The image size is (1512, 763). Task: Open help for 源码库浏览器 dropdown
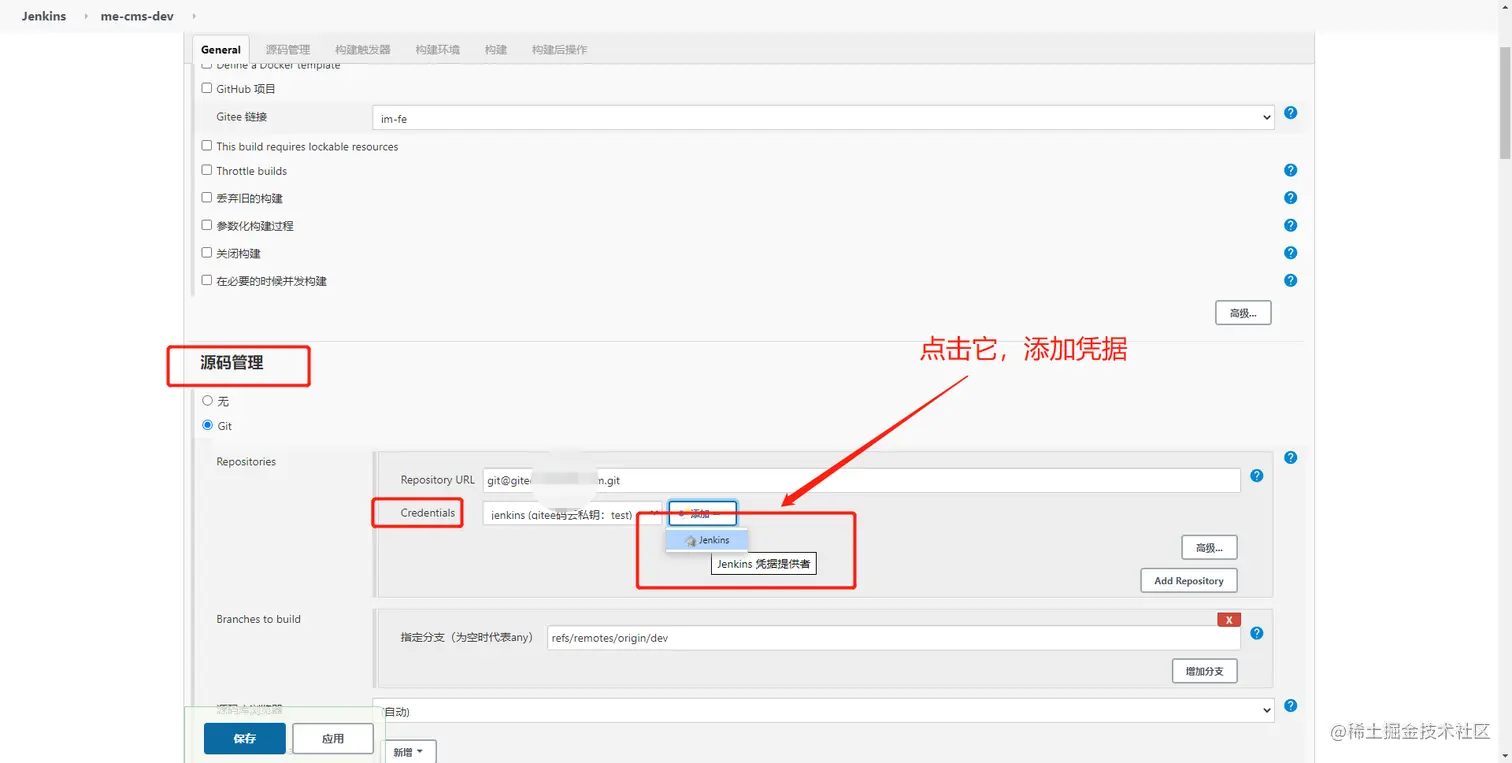click(1290, 706)
